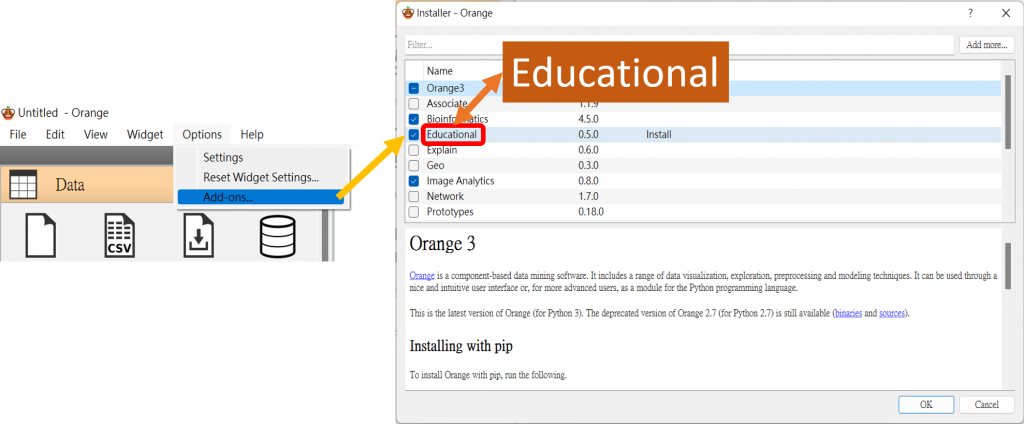Click the SQL Table database widget icon
Viewport: 1024px width, 424px height.
pos(278,236)
